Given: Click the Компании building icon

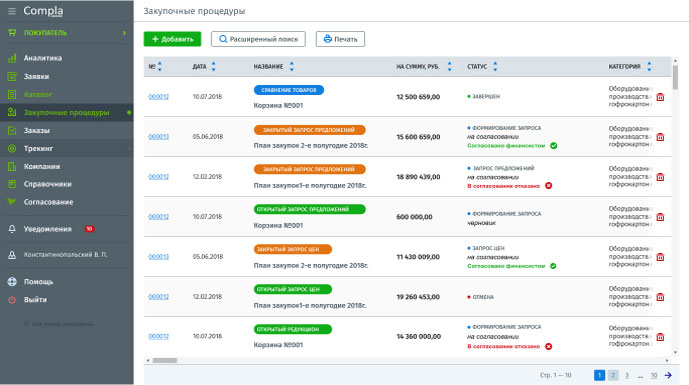Looking at the screenshot, I should [12, 167].
